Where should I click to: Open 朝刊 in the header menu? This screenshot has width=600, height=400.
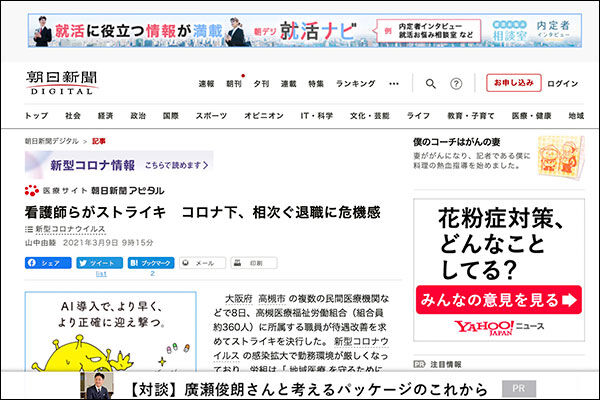pos(234,83)
